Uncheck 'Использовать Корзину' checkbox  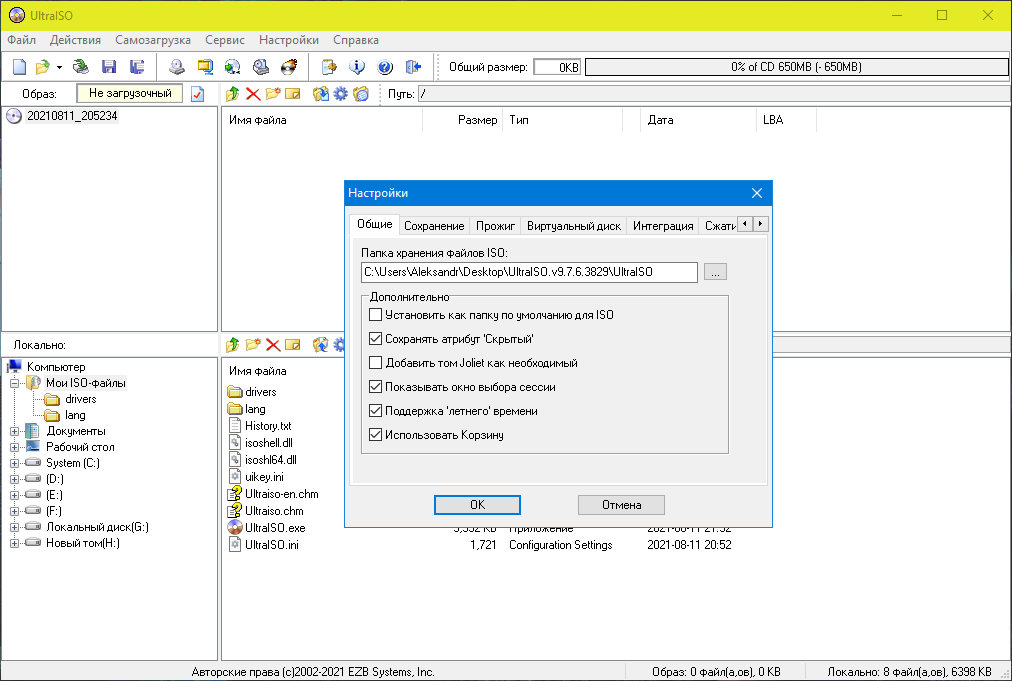(x=376, y=435)
